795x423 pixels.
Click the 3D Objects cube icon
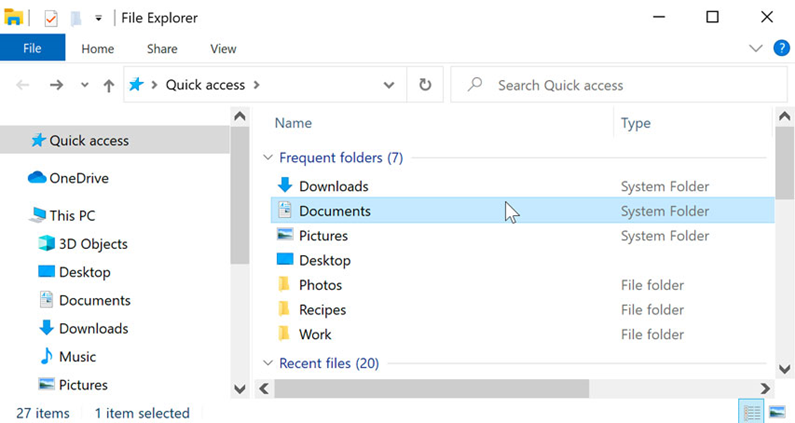click(x=47, y=243)
